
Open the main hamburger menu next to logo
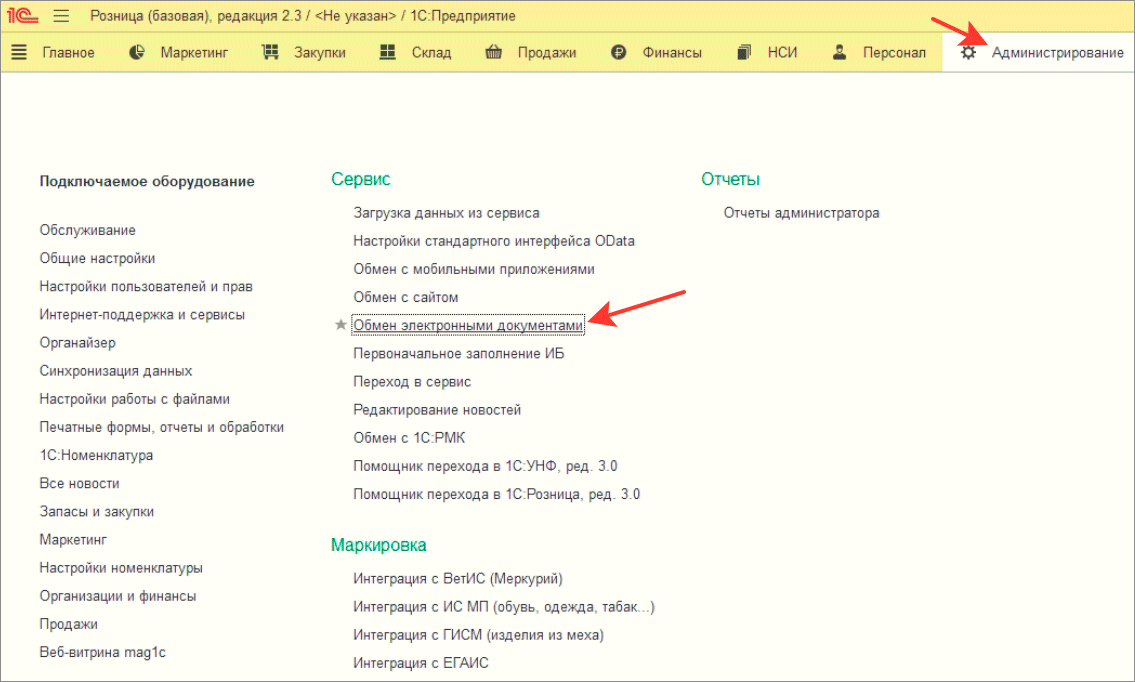61,15
